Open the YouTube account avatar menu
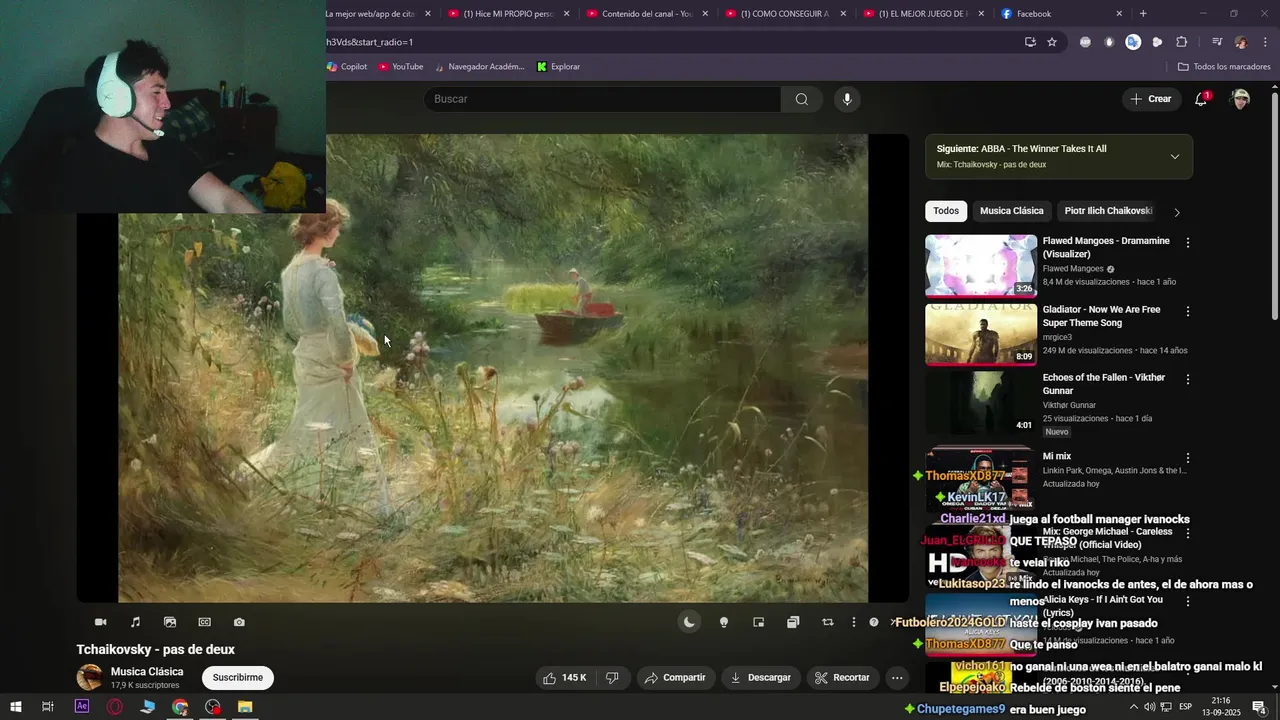1280x720 pixels. [x=1240, y=99]
